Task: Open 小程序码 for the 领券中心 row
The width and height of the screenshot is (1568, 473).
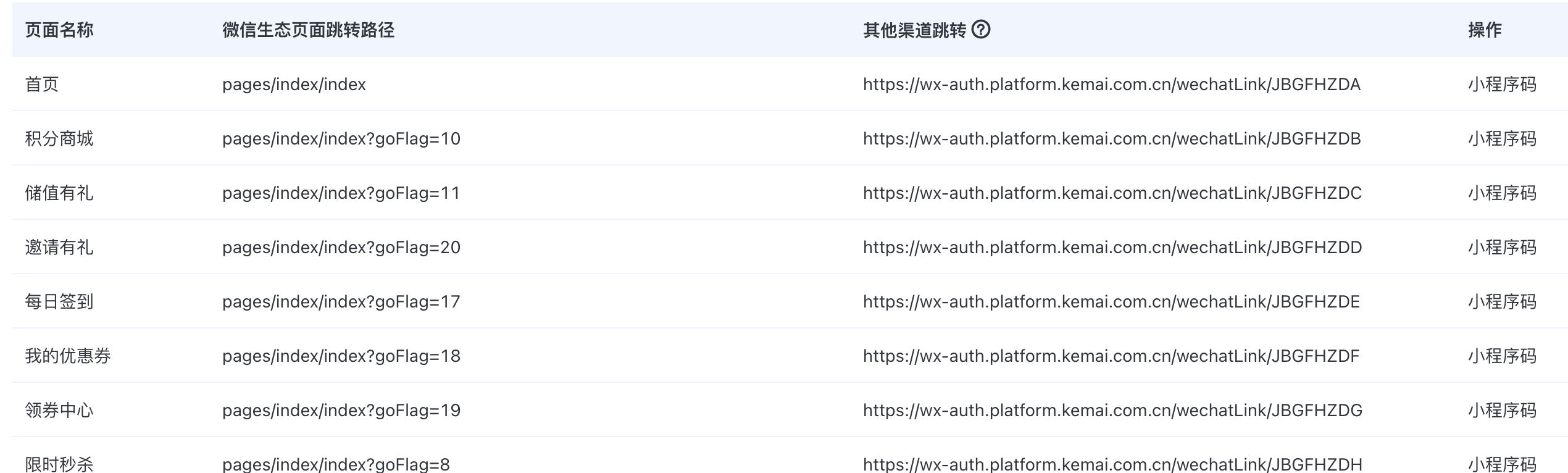Action: (x=1502, y=410)
